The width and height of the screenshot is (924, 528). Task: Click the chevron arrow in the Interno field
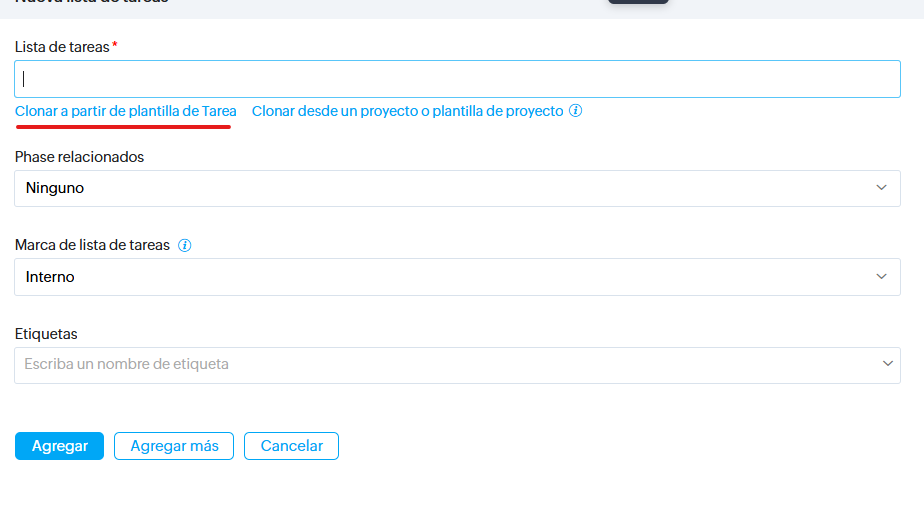[x=881, y=277]
